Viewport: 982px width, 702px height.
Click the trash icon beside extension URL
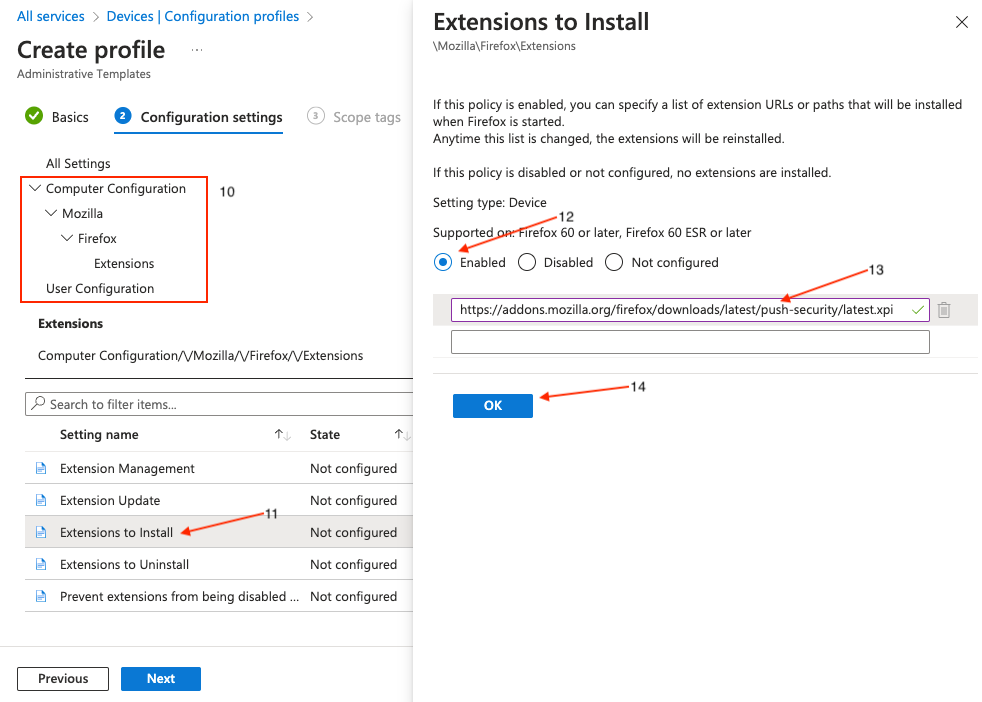click(944, 309)
